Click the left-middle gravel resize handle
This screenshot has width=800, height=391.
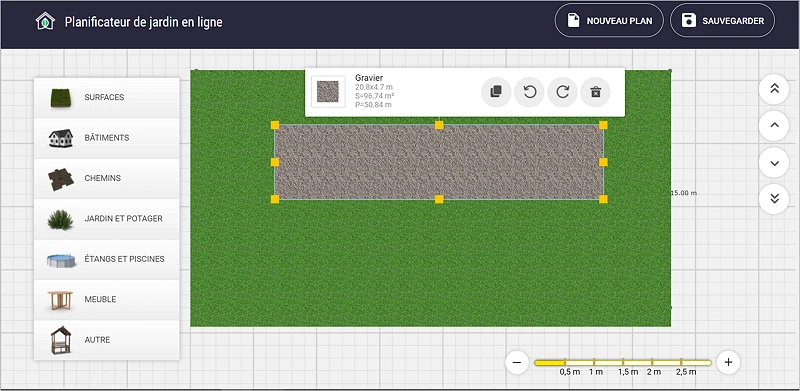click(x=275, y=162)
